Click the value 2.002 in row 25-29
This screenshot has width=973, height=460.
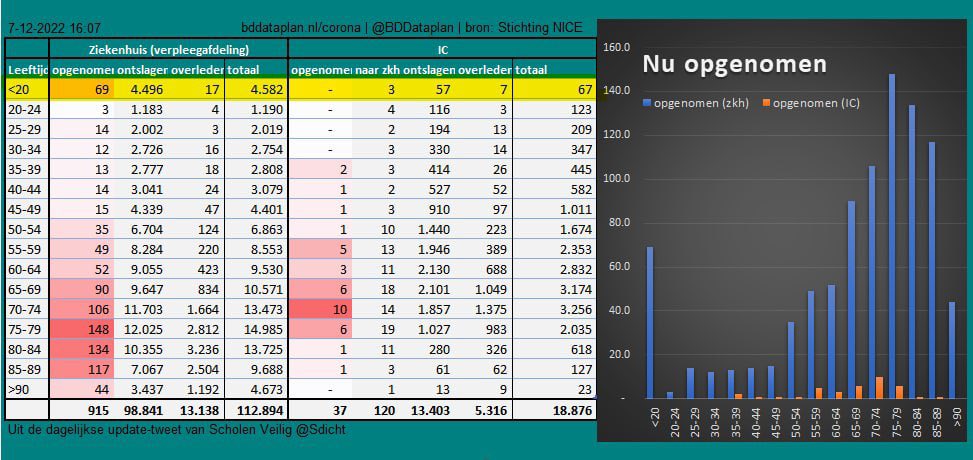[x=146, y=130]
